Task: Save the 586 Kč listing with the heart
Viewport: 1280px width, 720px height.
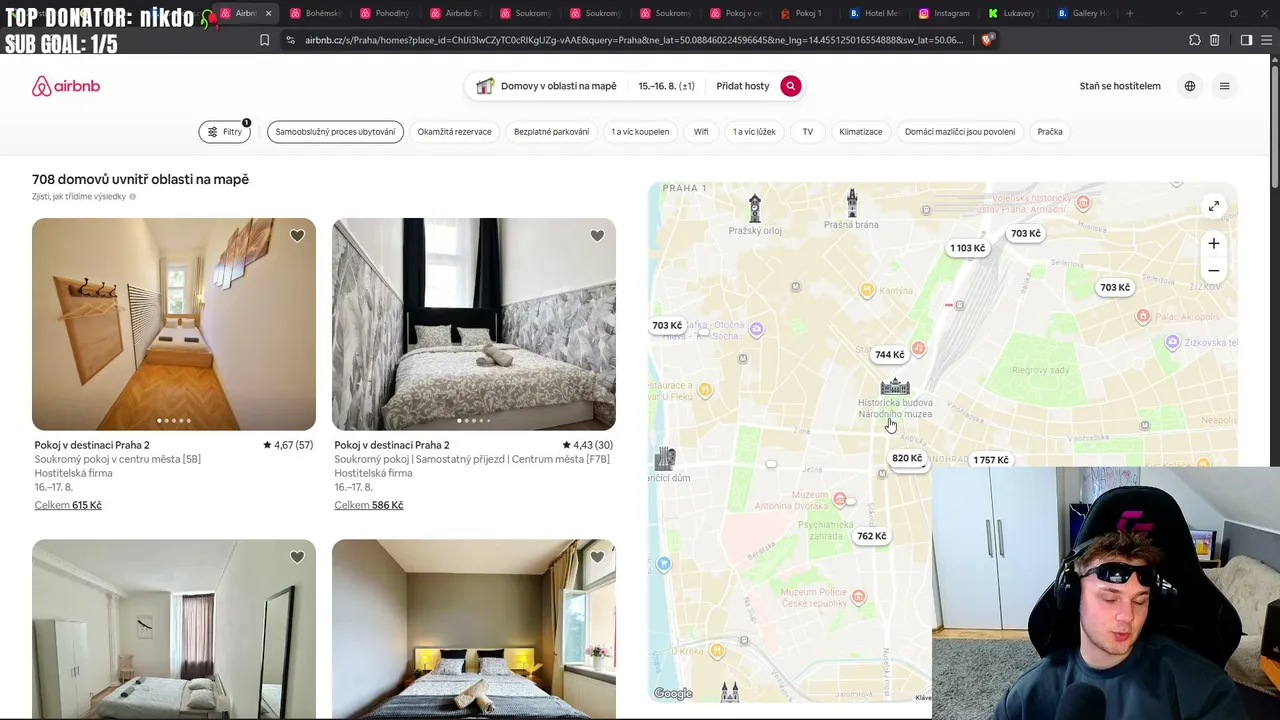Action: (597, 236)
